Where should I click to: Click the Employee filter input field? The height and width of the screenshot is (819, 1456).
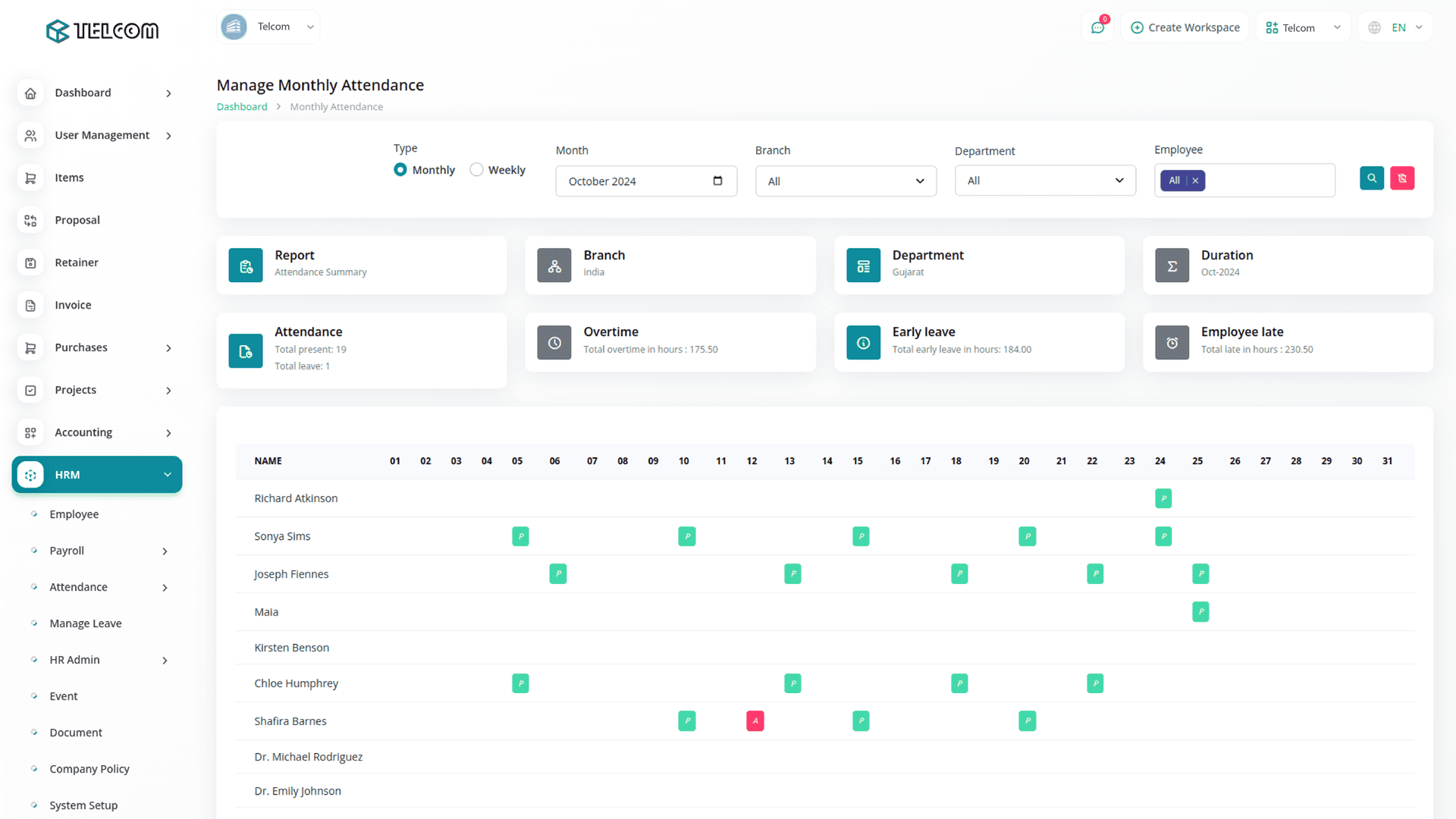tap(1270, 180)
